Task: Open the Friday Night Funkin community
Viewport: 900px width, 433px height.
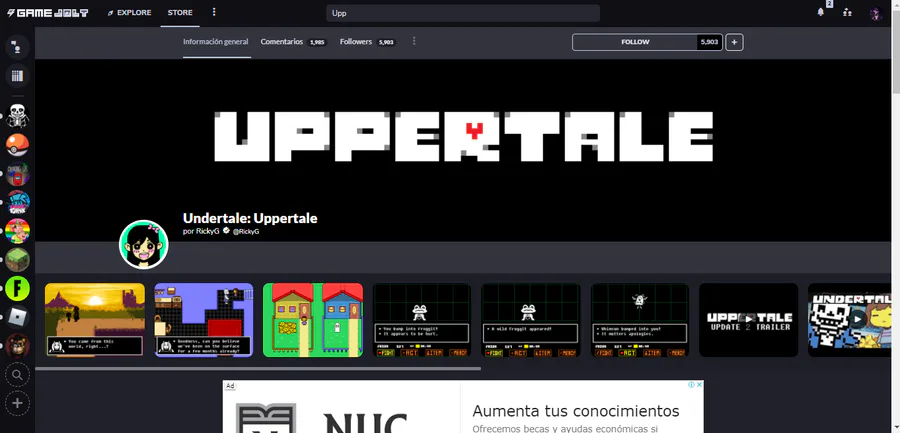Action: tap(17, 202)
